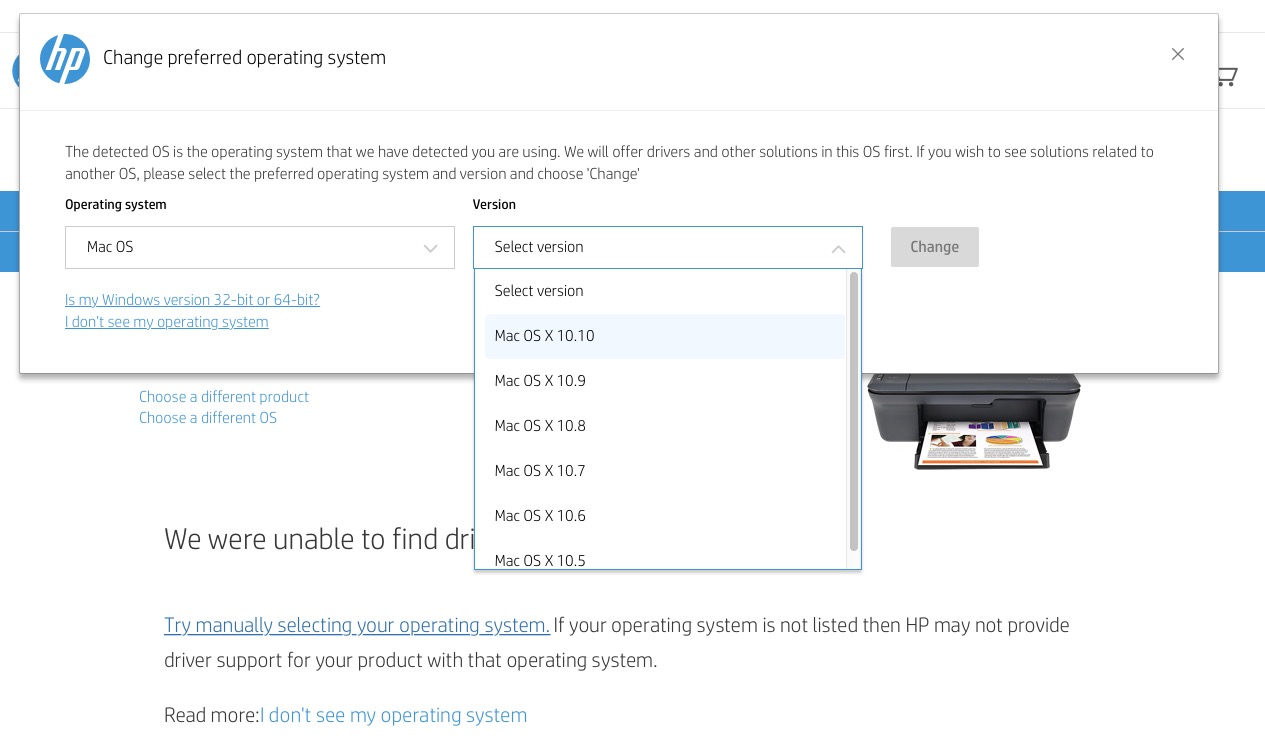This screenshot has height=745, width=1265.
Task: Click the Change button
Action: point(934,247)
